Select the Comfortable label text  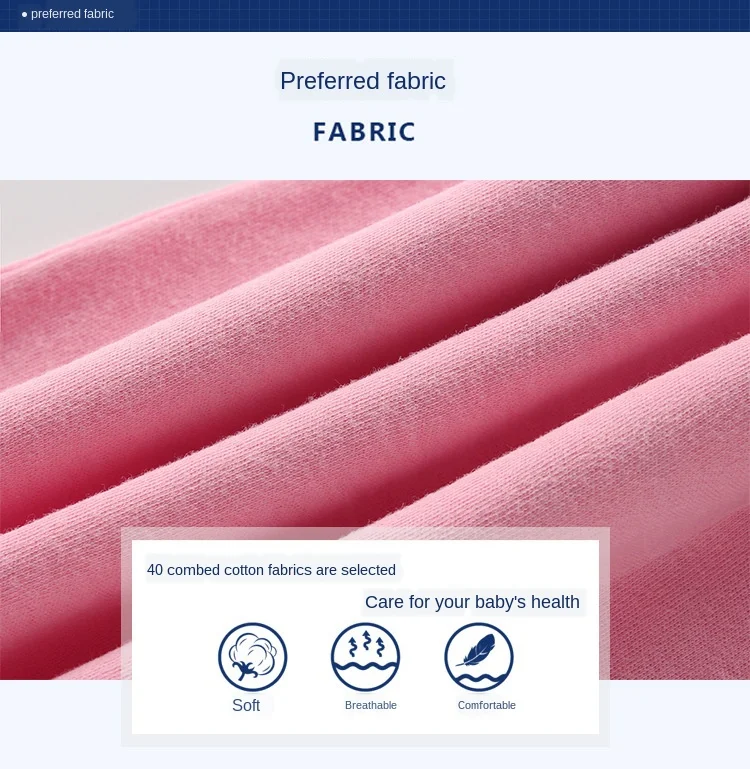(x=487, y=705)
